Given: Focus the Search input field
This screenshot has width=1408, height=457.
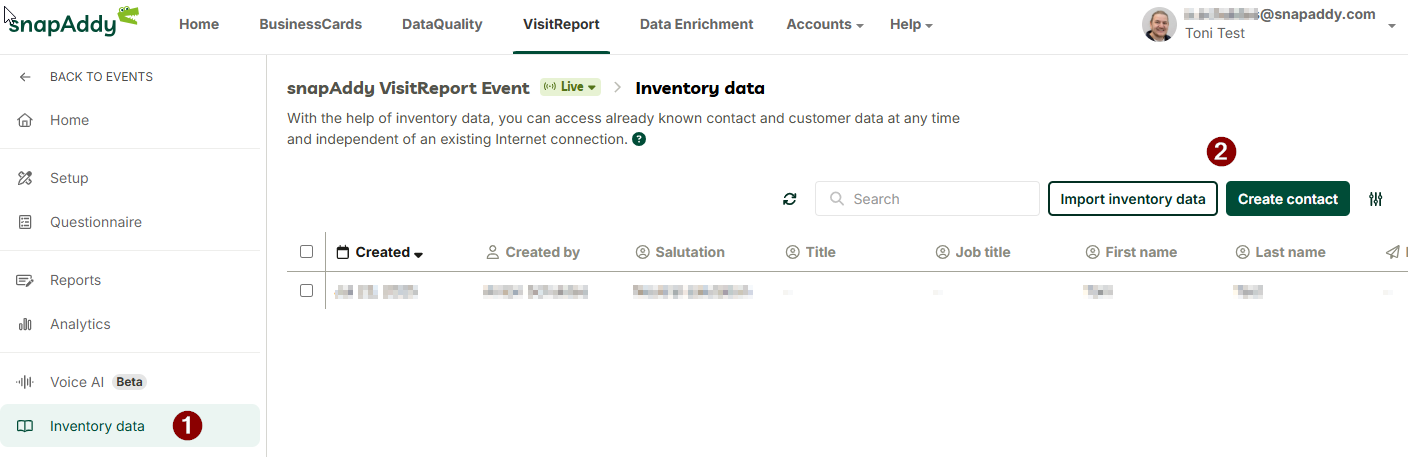Looking at the screenshot, I should (x=927, y=199).
